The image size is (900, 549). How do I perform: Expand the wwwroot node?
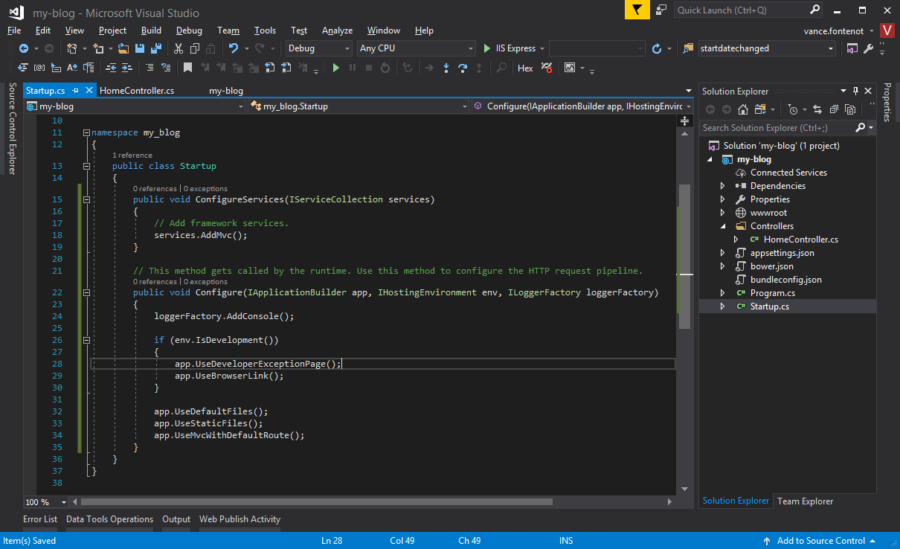click(x=723, y=213)
